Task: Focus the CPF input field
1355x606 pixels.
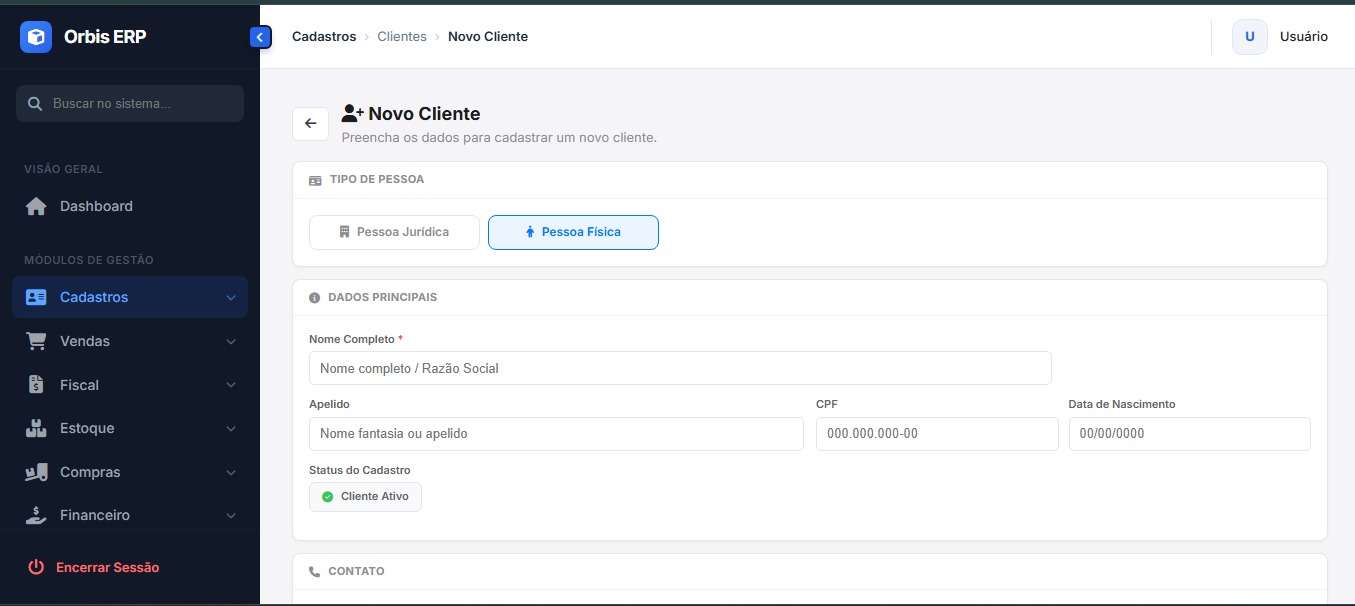Action: tap(936, 434)
